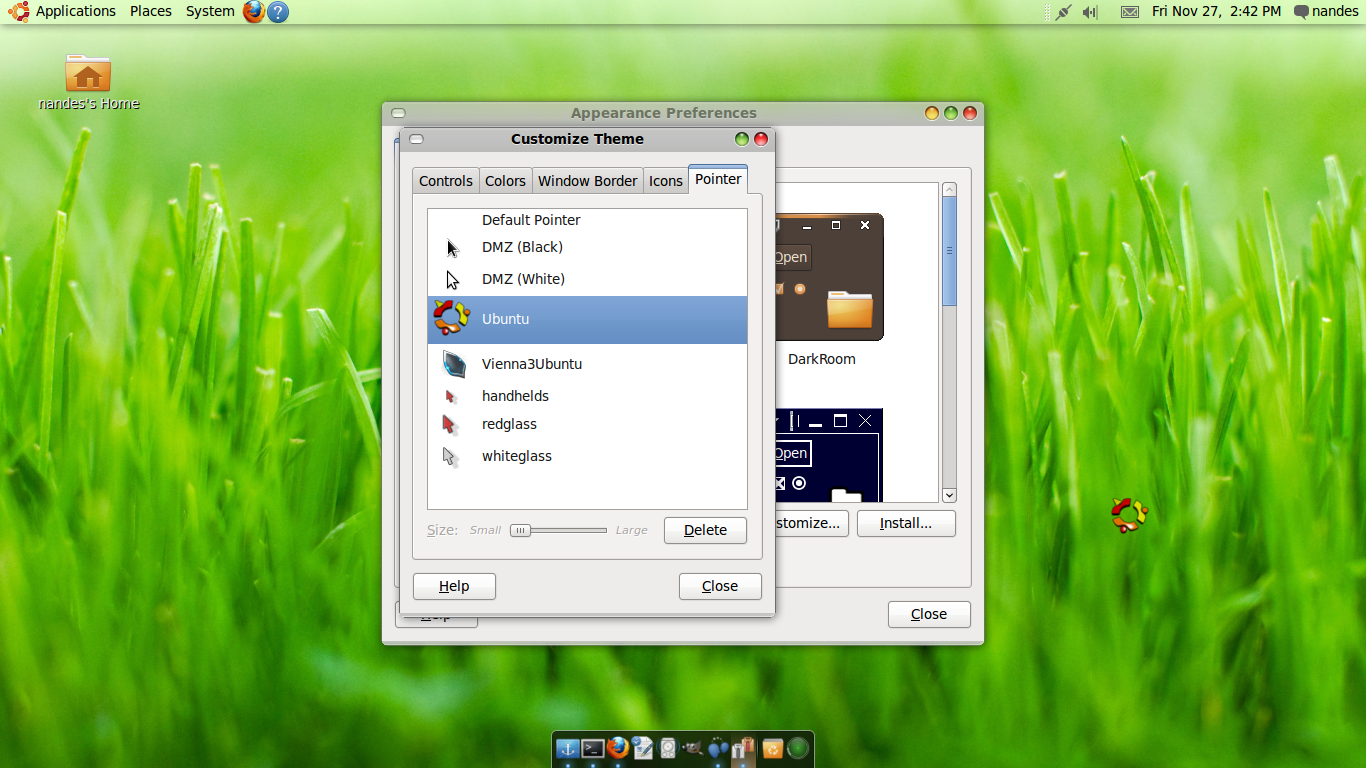Open the mail envelope panel icon
Image resolution: width=1366 pixels, height=768 pixels.
(1129, 12)
